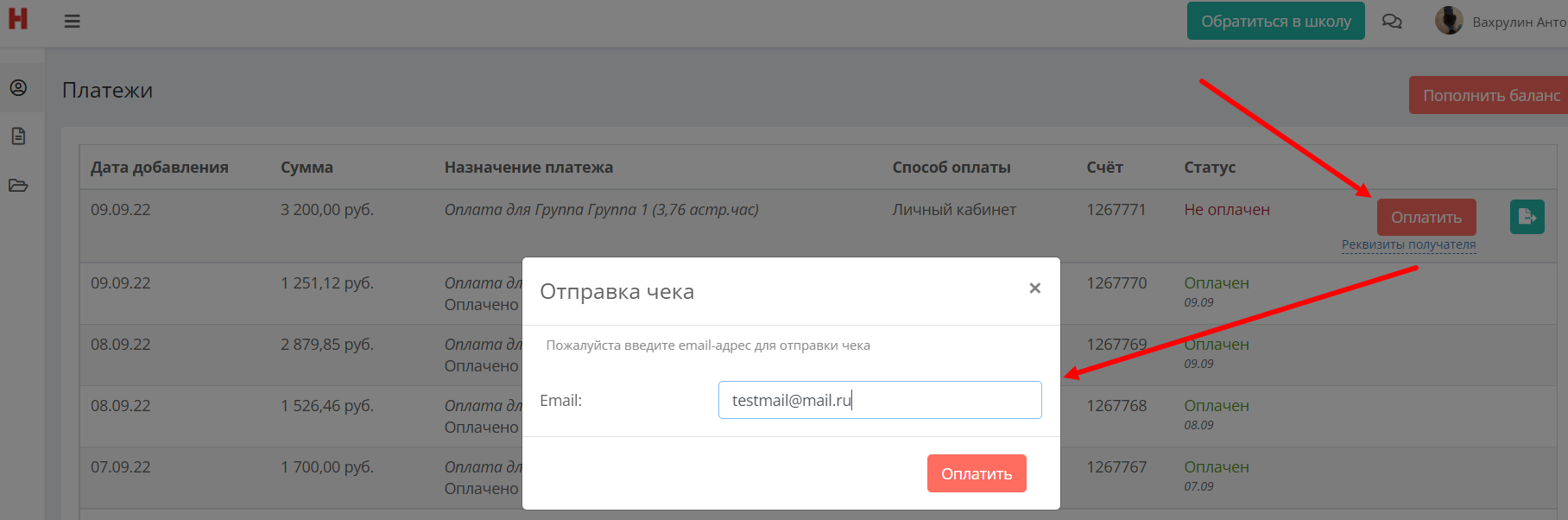Open the document sidebar icon
Image resolution: width=1568 pixels, height=520 pixels.
point(18,136)
